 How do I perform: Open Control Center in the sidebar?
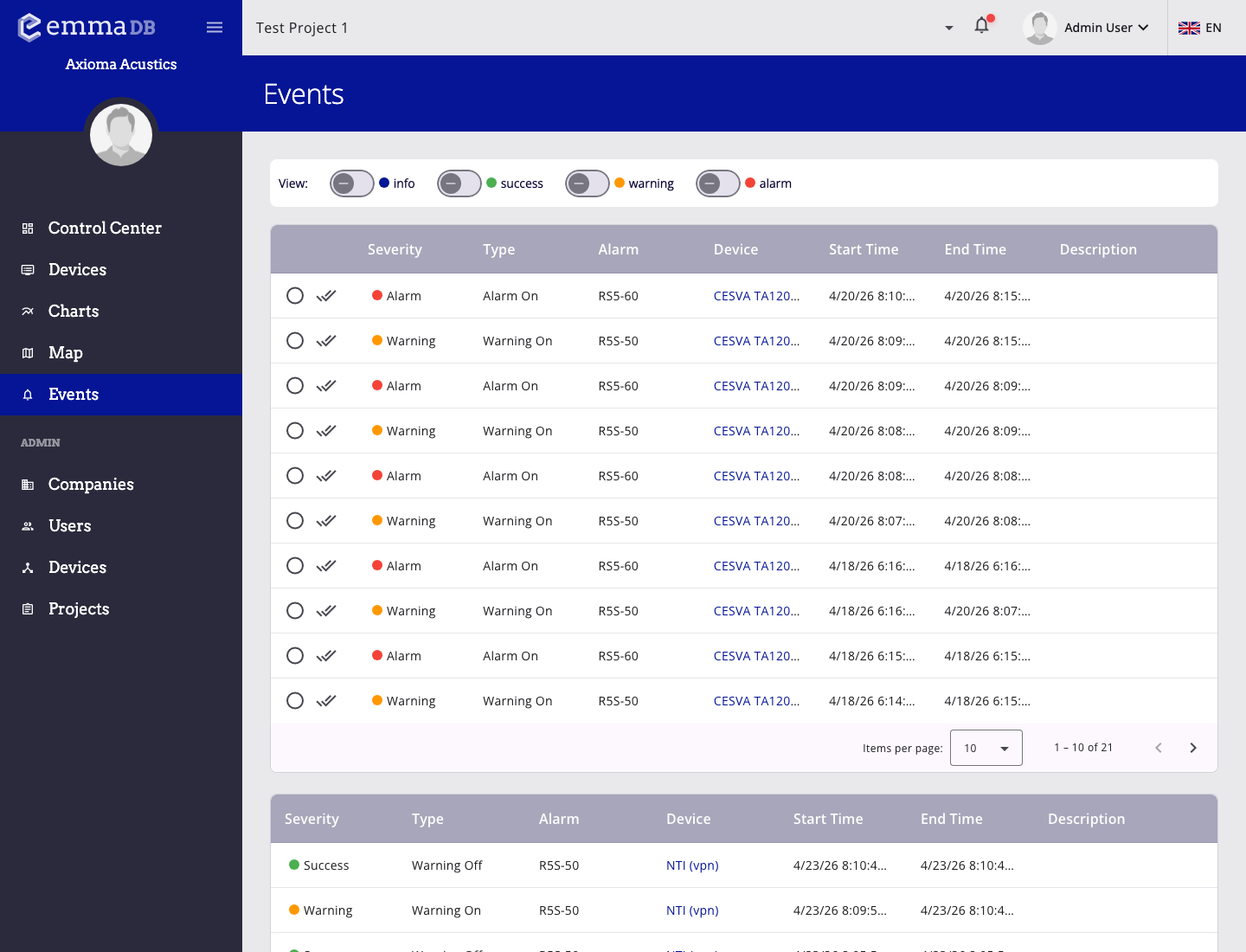(105, 228)
